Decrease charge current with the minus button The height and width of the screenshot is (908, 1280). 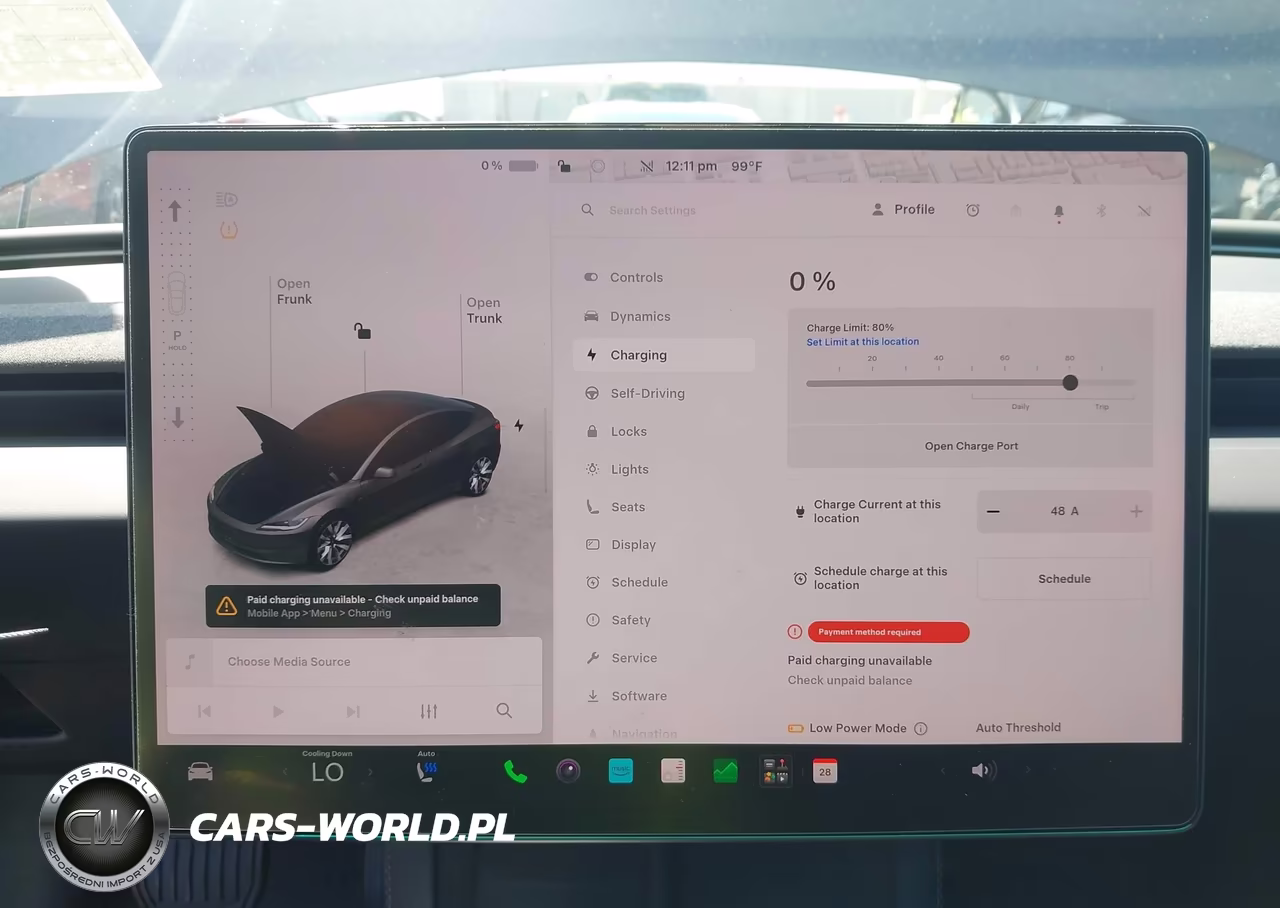coord(993,511)
